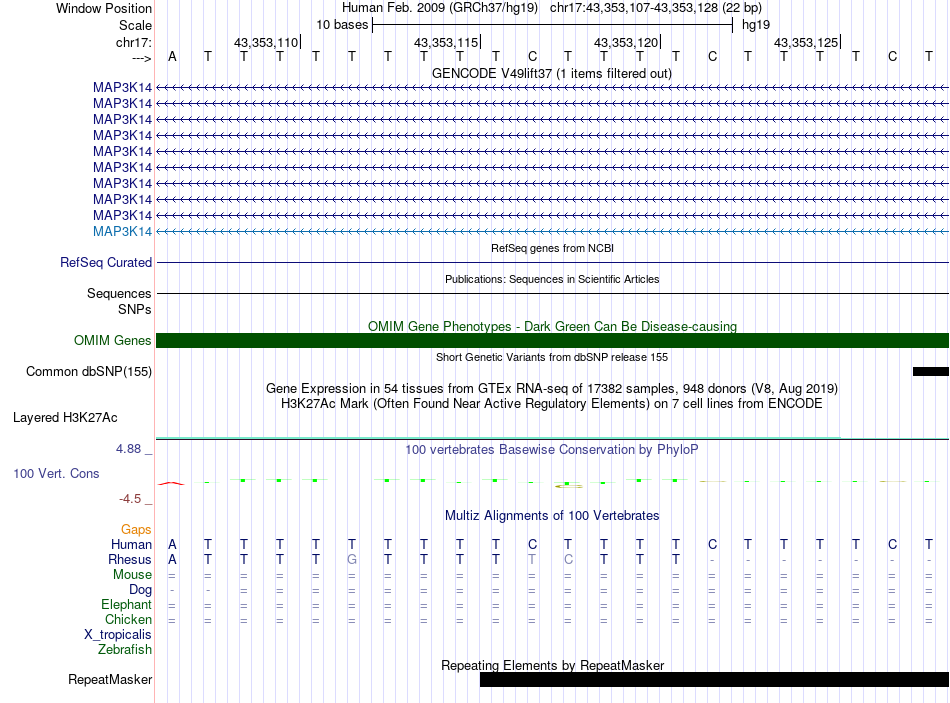Click the Elephant alignment row label
The height and width of the screenshot is (703, 950).
(126, 604)
